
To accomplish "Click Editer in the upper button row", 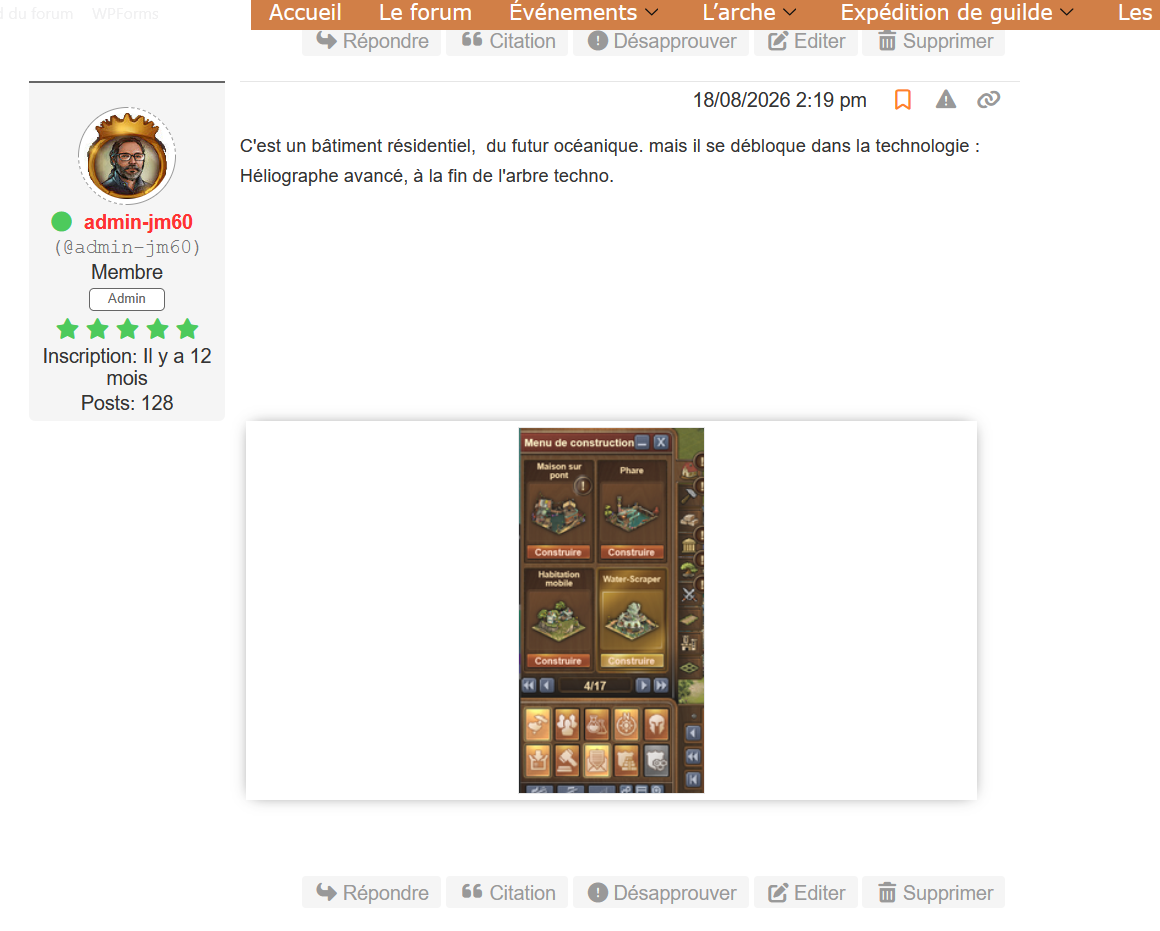I will point(806,41).
